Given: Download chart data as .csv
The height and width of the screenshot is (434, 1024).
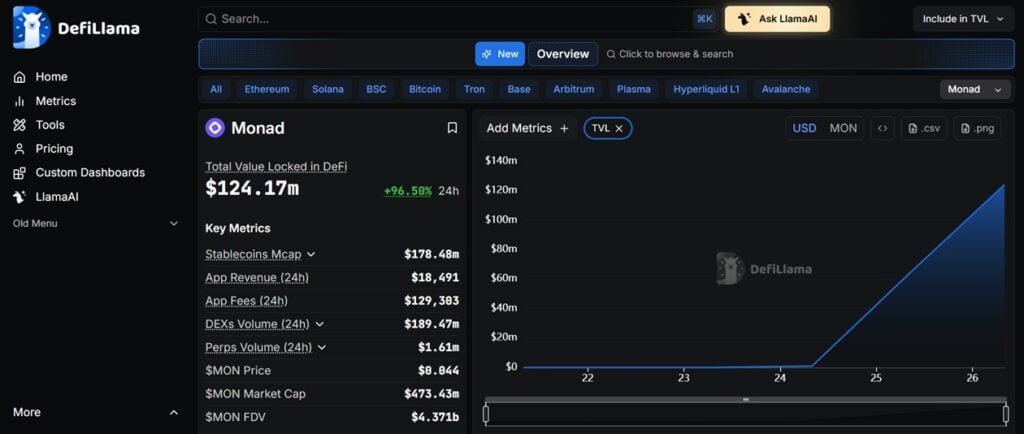Looking at the screenshot, I should 923,128.
